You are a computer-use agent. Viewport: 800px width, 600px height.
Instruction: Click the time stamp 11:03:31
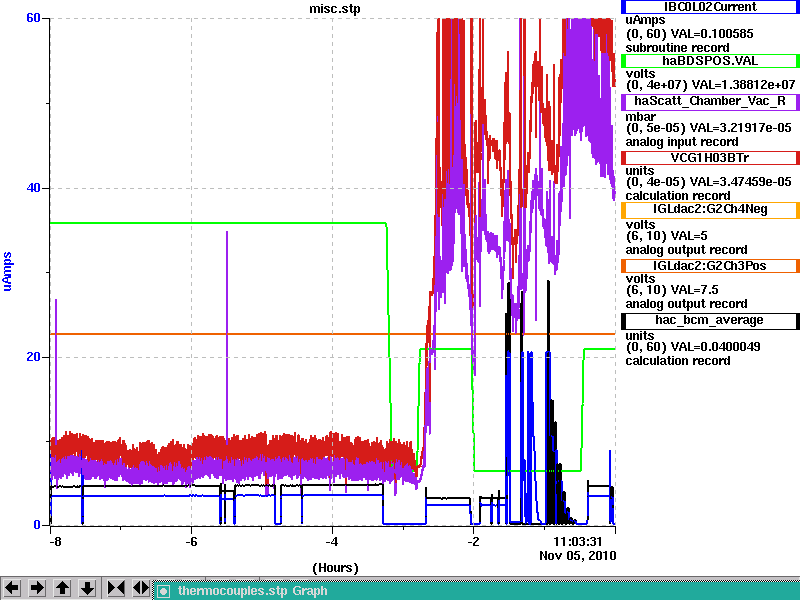pos(578,541)
